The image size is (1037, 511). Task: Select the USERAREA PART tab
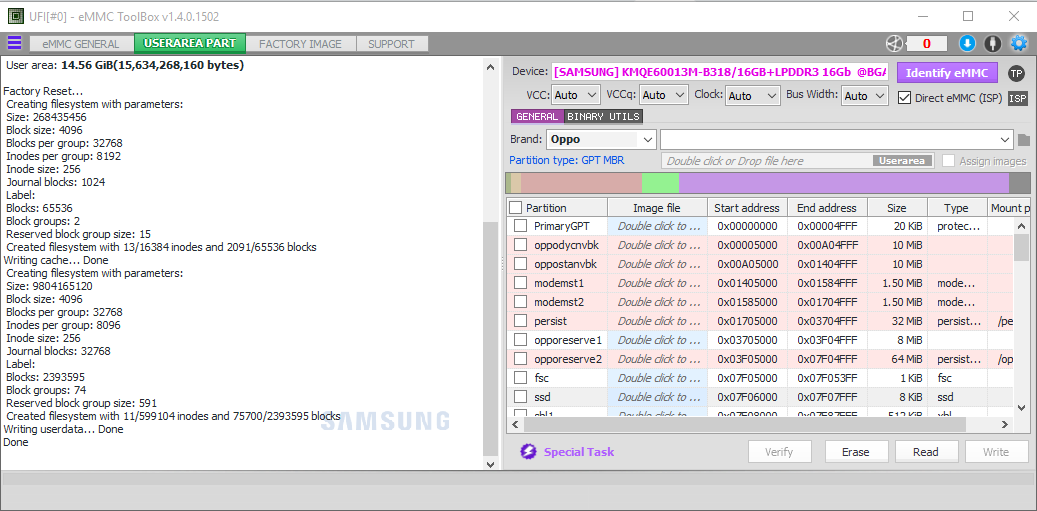(190, 44)
